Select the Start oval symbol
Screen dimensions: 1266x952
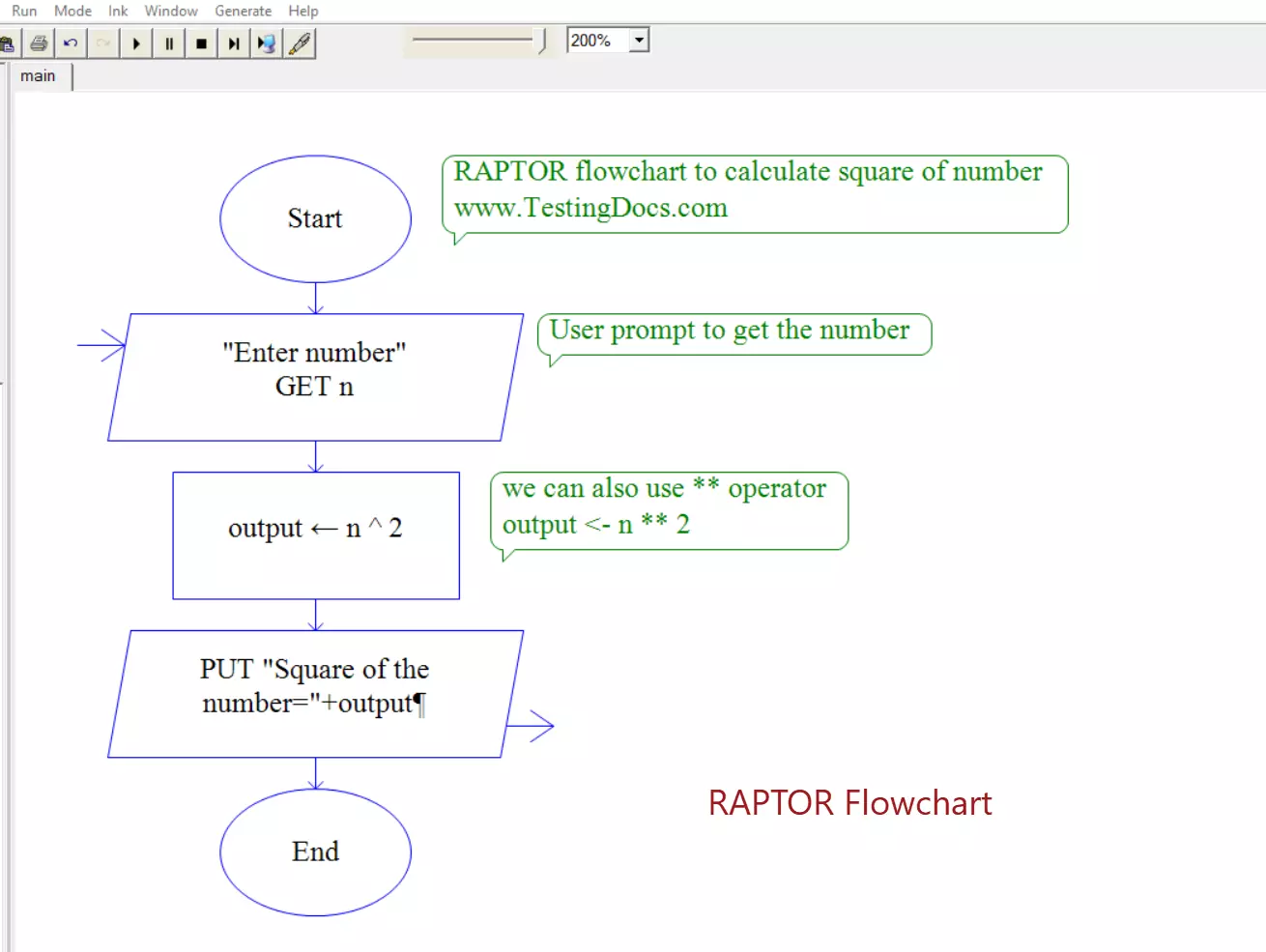tap(315, 218)
